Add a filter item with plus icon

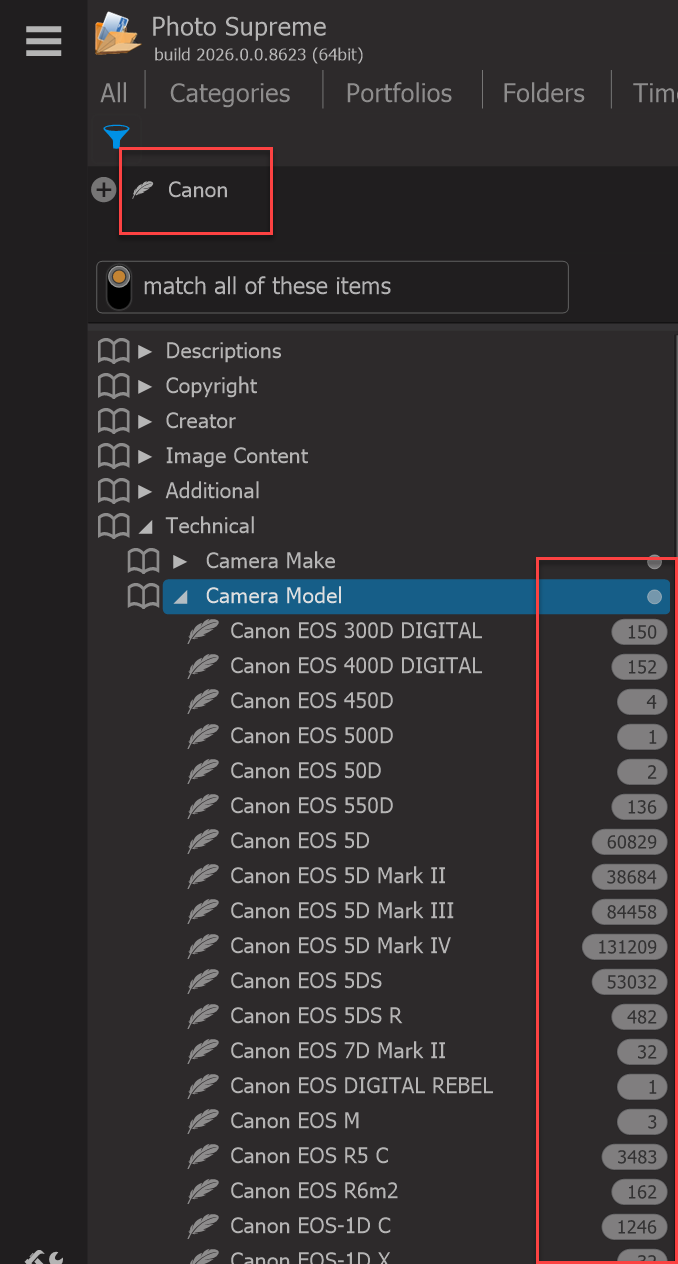104,189
